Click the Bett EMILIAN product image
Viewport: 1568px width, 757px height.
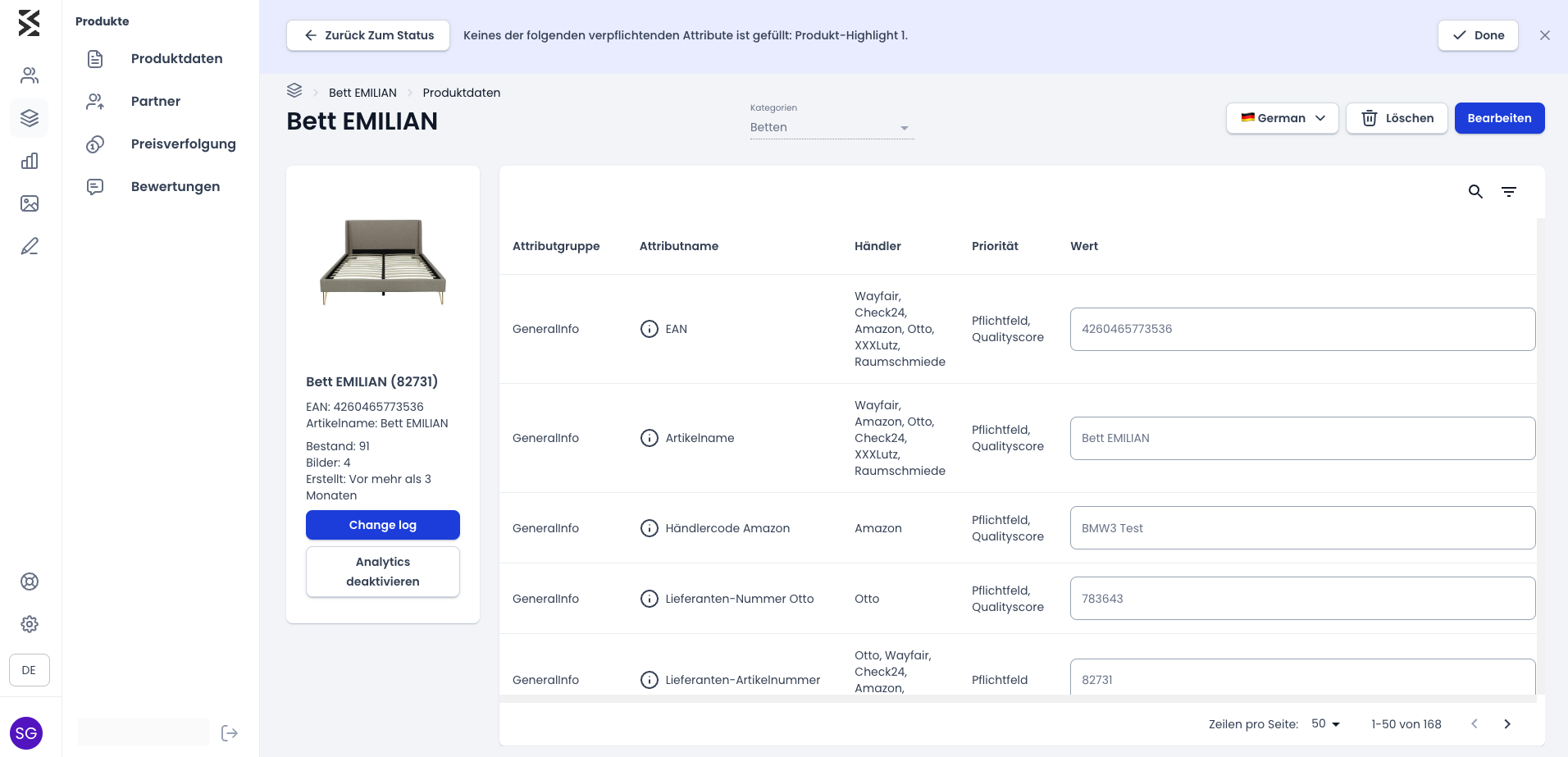383,262
